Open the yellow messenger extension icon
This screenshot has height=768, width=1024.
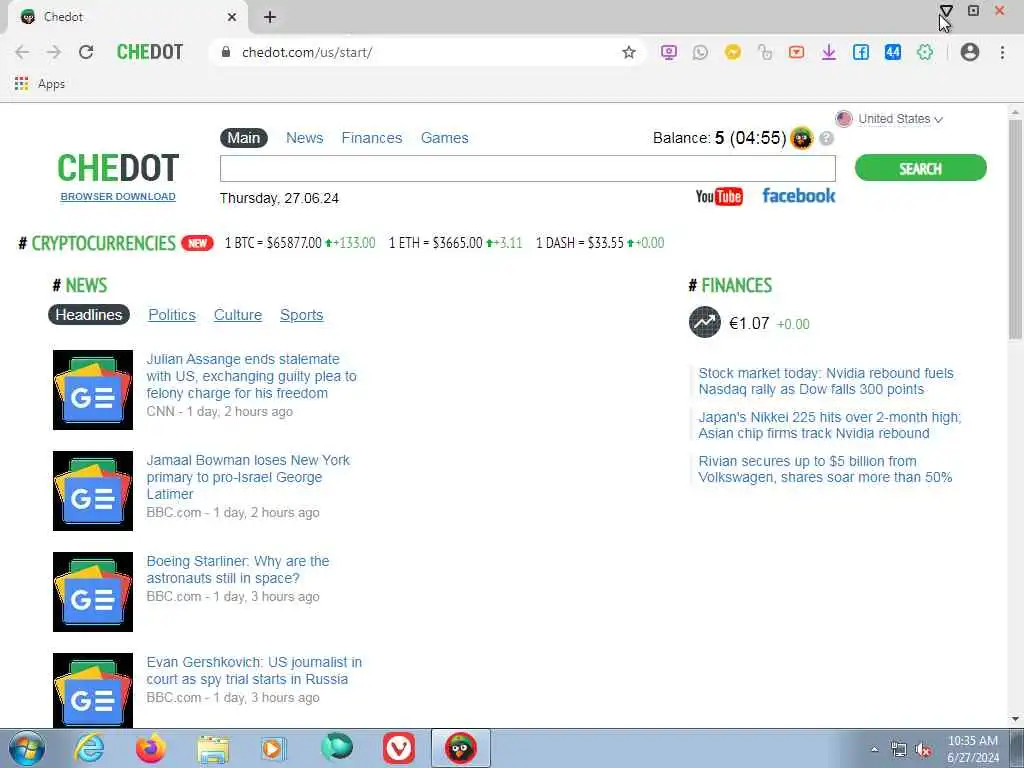(732, 52)
